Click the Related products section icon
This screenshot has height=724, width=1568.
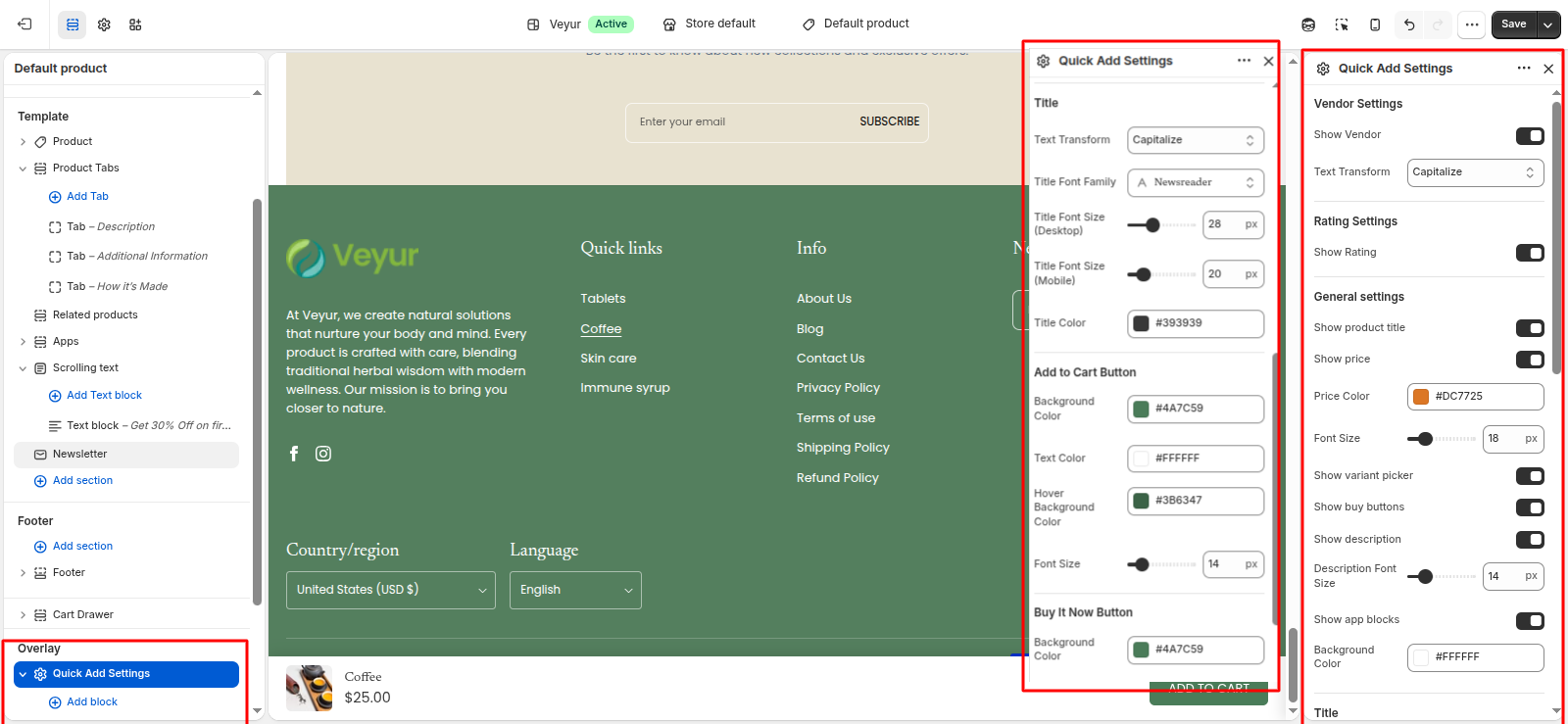click(40, 315)
